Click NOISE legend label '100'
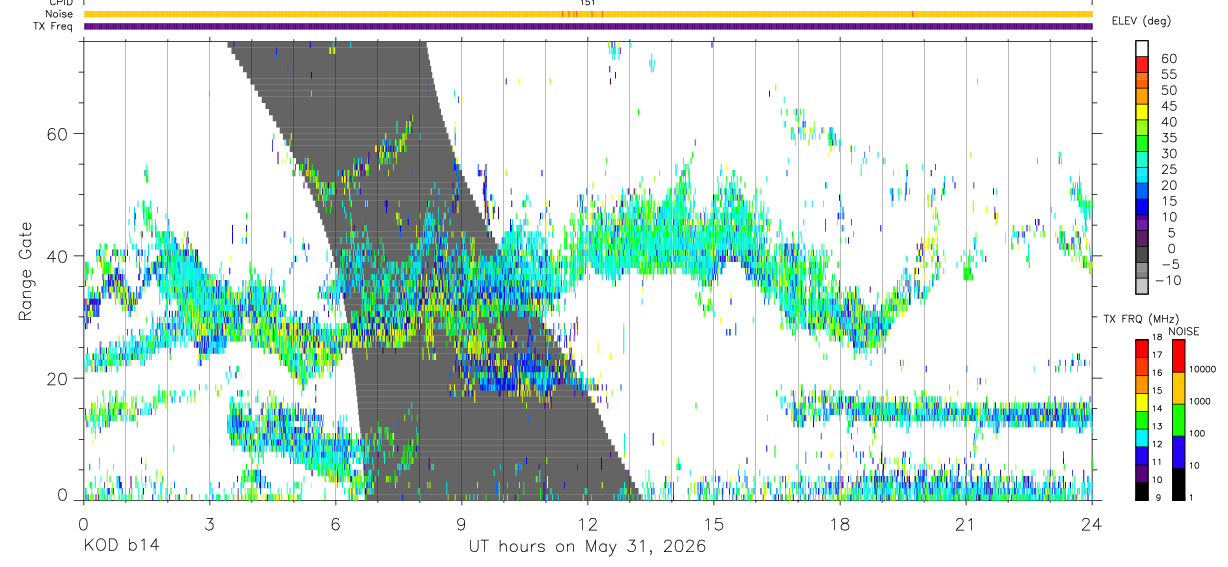The width and height of the screenshot is (1228, 567). click(1197, 433)
